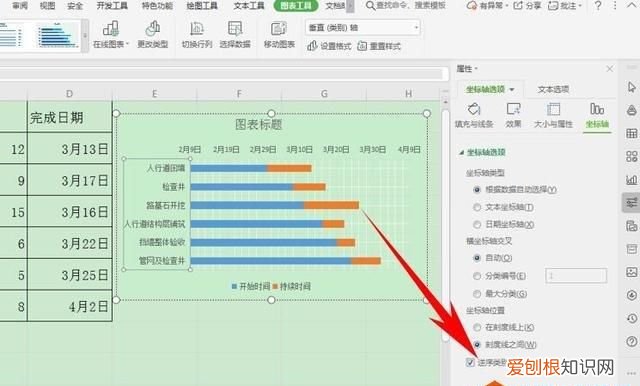The height and width of the screenshot is (386, 640).
Task: Expand the 坐标轴选项 tab dropdown arrow
Action: tap(512, 89)
